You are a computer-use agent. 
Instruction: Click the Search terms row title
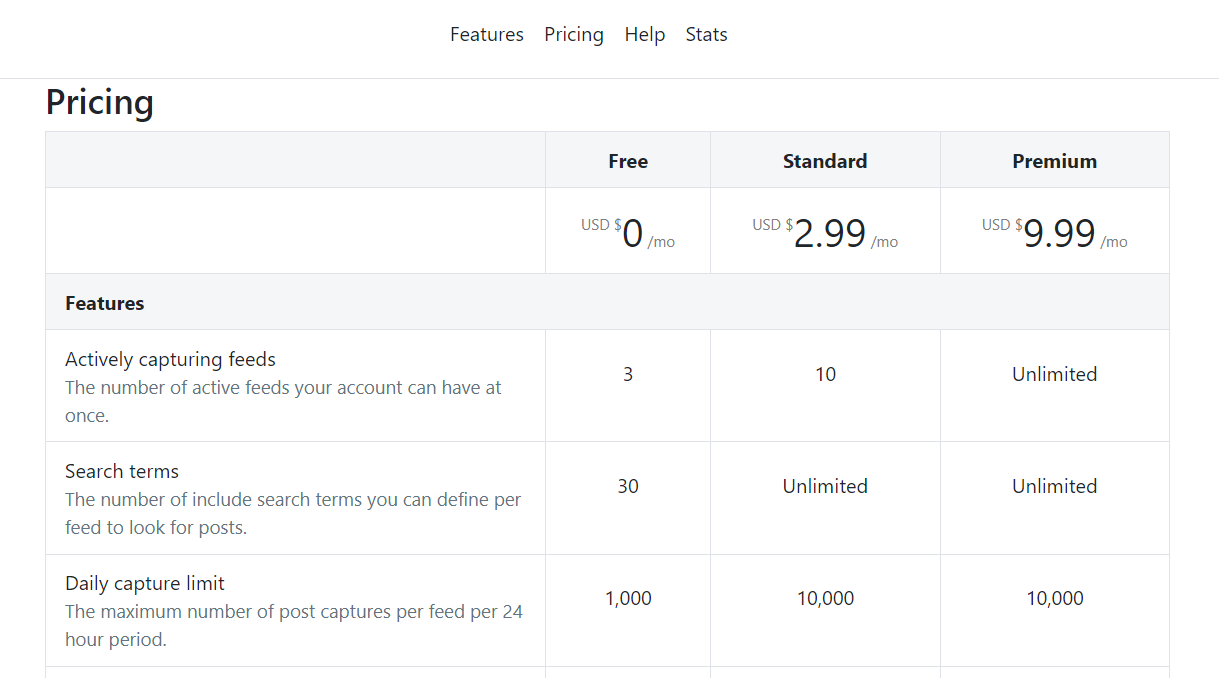tap(122, 471)
